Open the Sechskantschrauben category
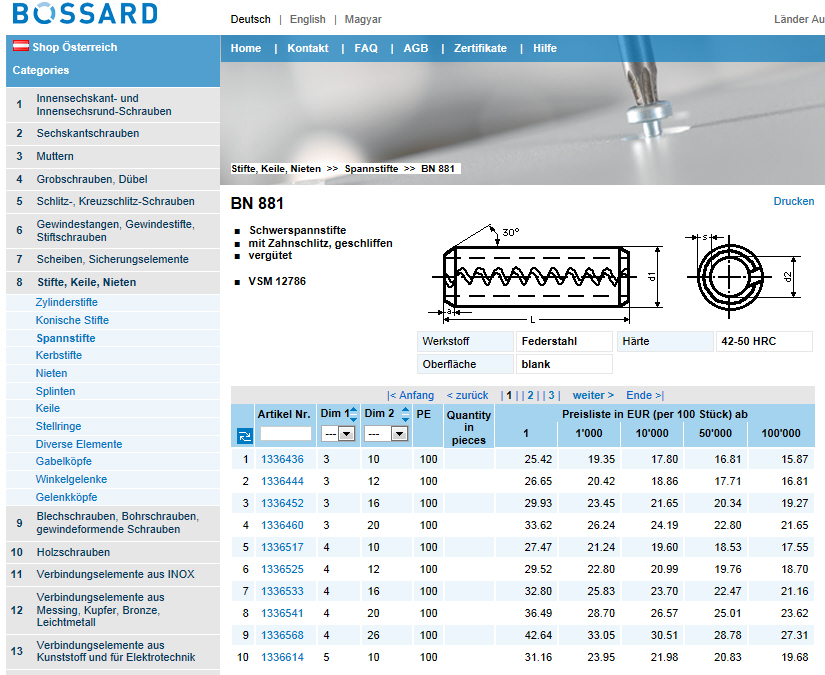825x675 pixels. pos(88,134)
